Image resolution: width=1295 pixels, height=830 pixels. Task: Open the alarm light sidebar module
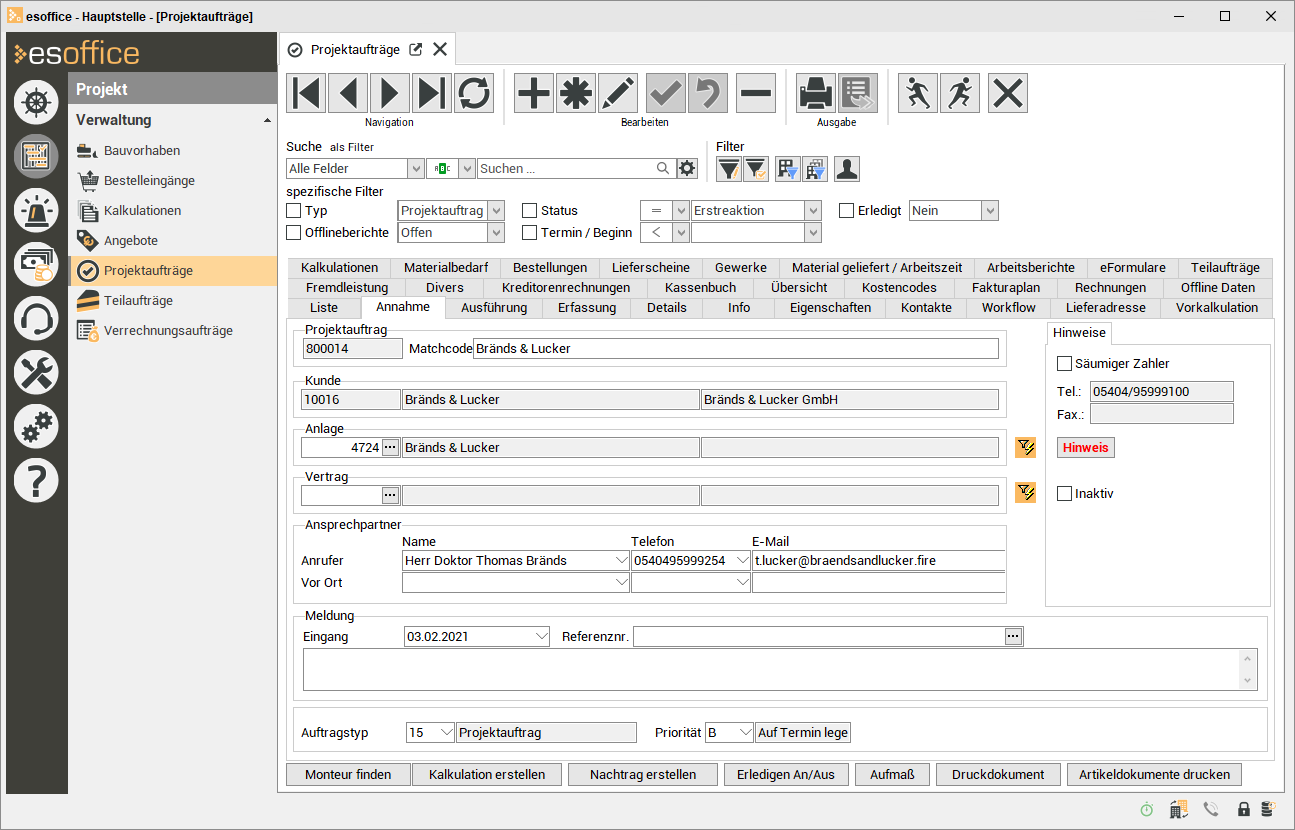pyautogui.click(x=36, y=210)
